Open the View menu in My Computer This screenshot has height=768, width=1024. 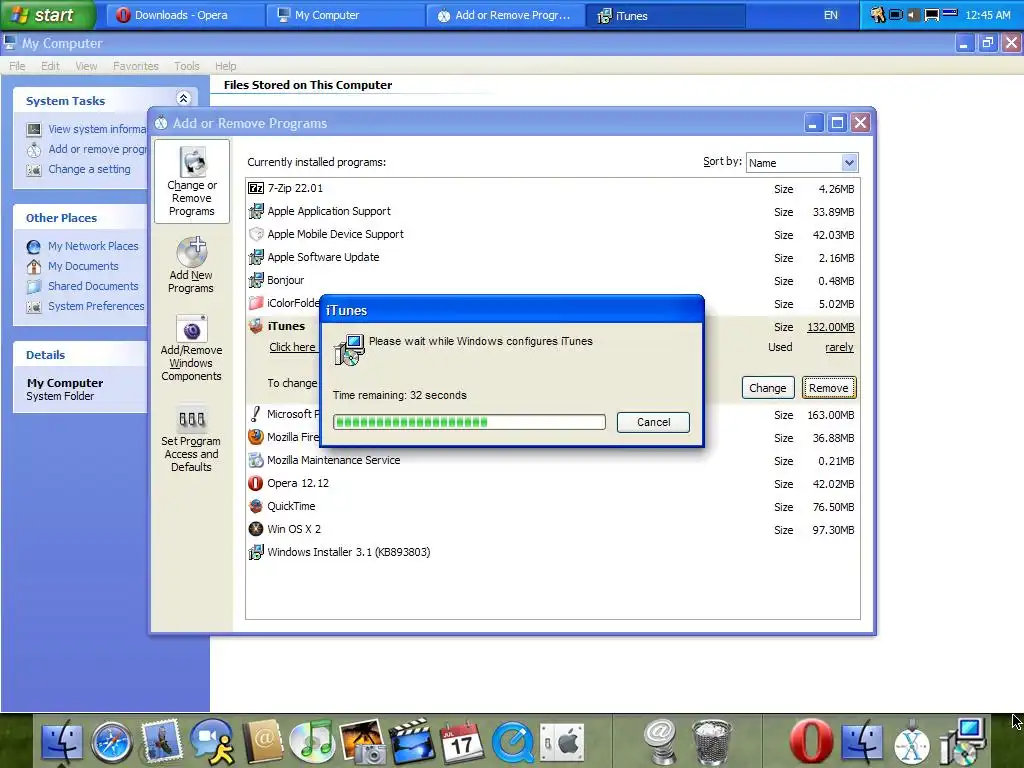(x=86, y=66)
